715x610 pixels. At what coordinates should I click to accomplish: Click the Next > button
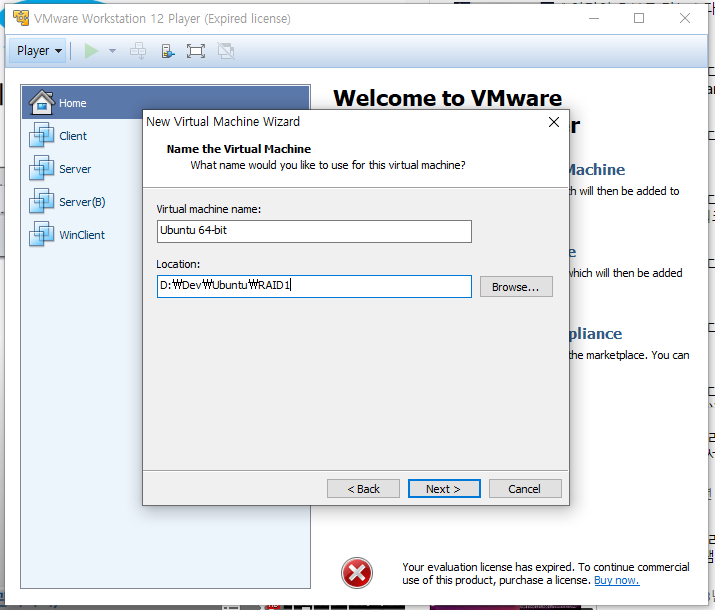tap(444, 489)
